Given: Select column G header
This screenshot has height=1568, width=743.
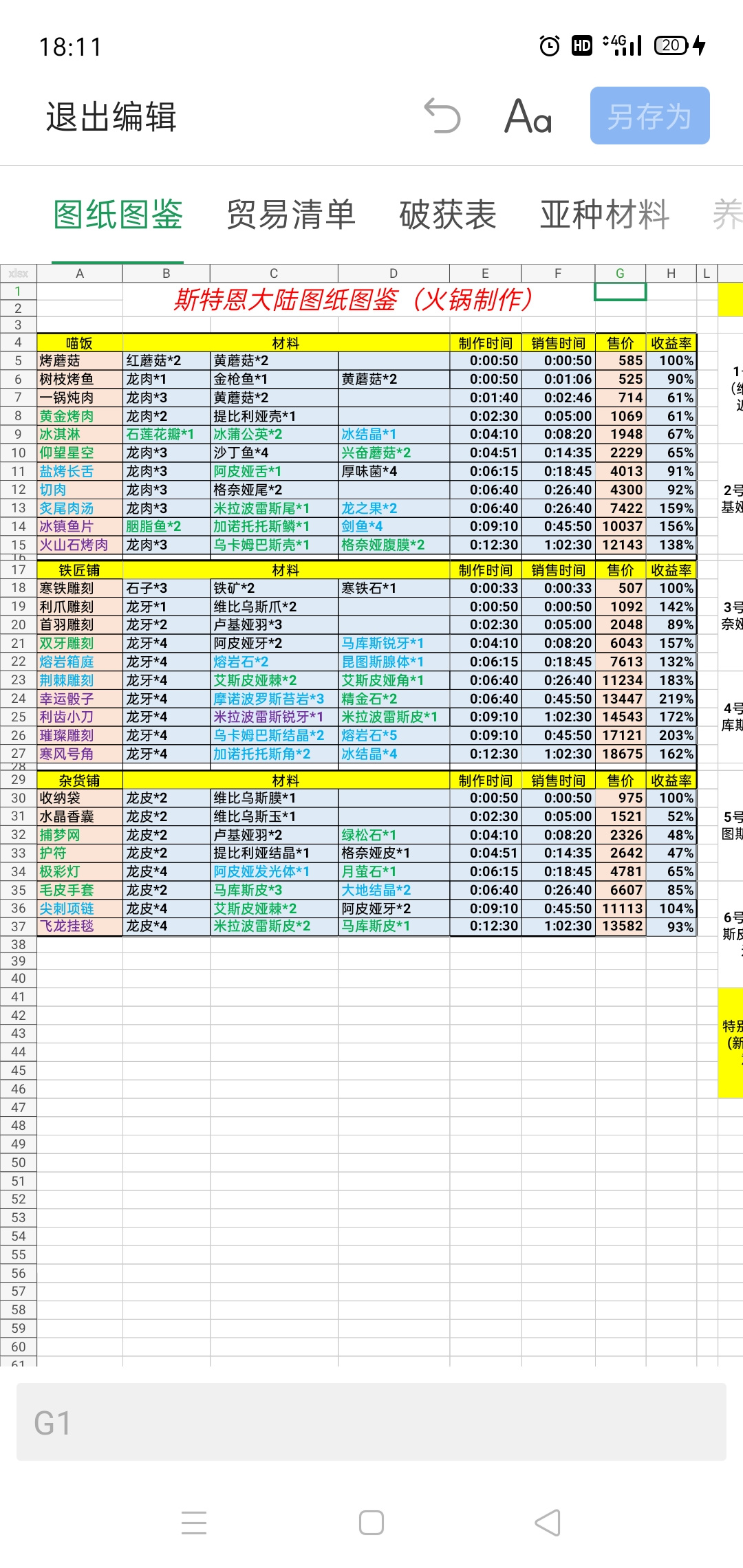Looking at the screenshot, I should [620, 274].
